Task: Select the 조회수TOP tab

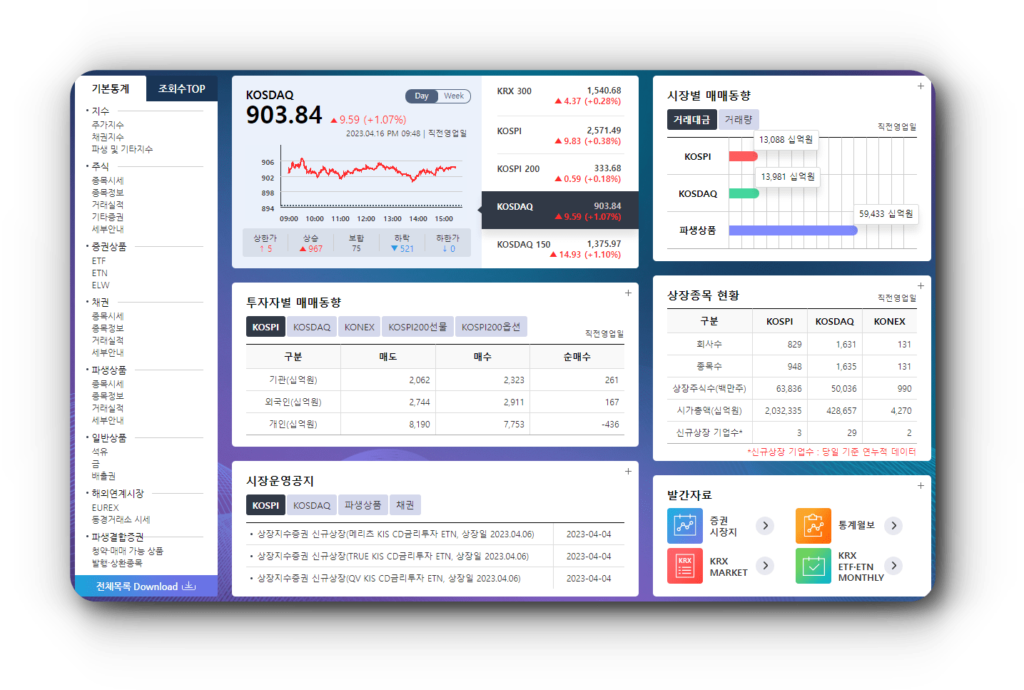Action: pos(182,88)
